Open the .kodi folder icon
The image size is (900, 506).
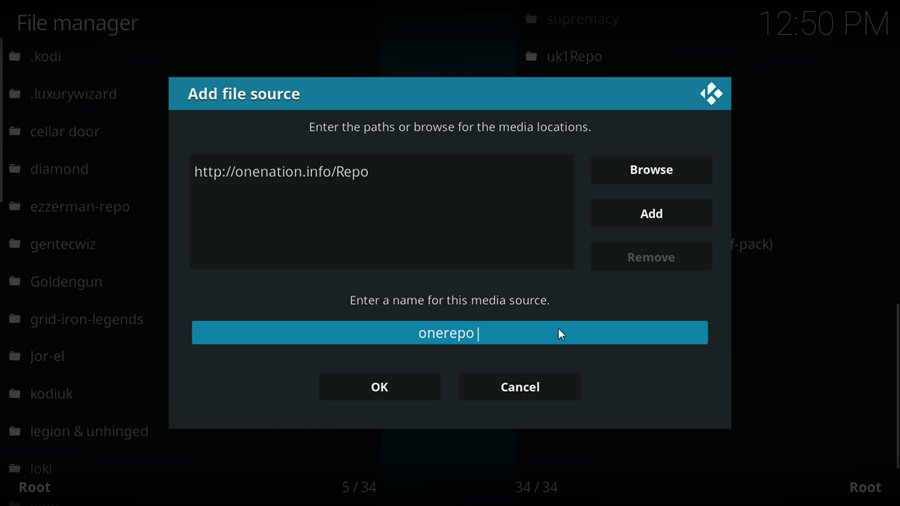click(x=15, y=56)
